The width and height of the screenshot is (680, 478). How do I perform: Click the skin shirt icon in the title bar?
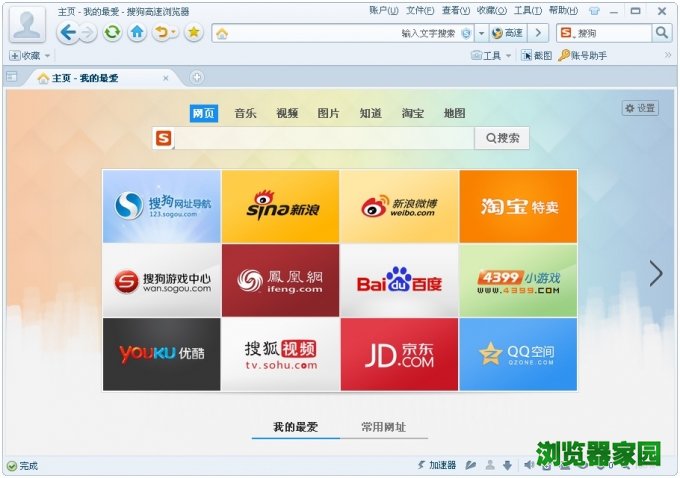coord(594,11)
